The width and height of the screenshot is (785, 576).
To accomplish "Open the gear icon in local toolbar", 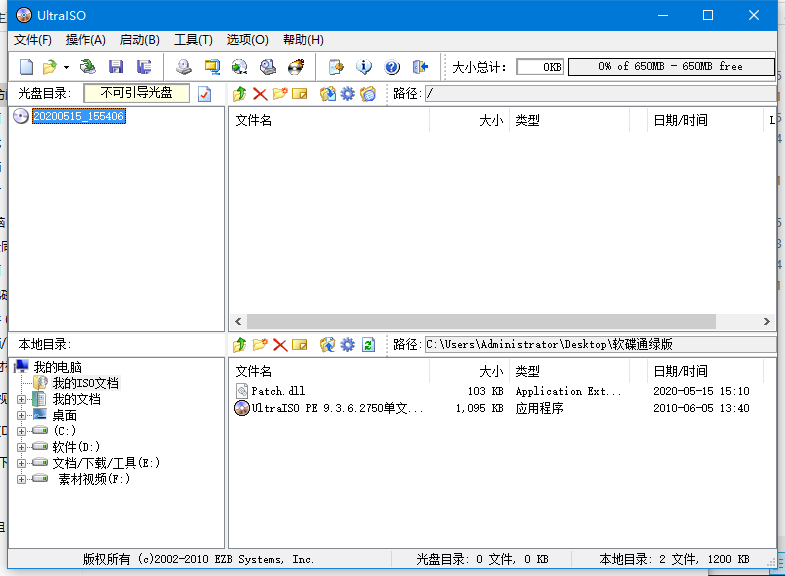I will [x=347, y=345].
